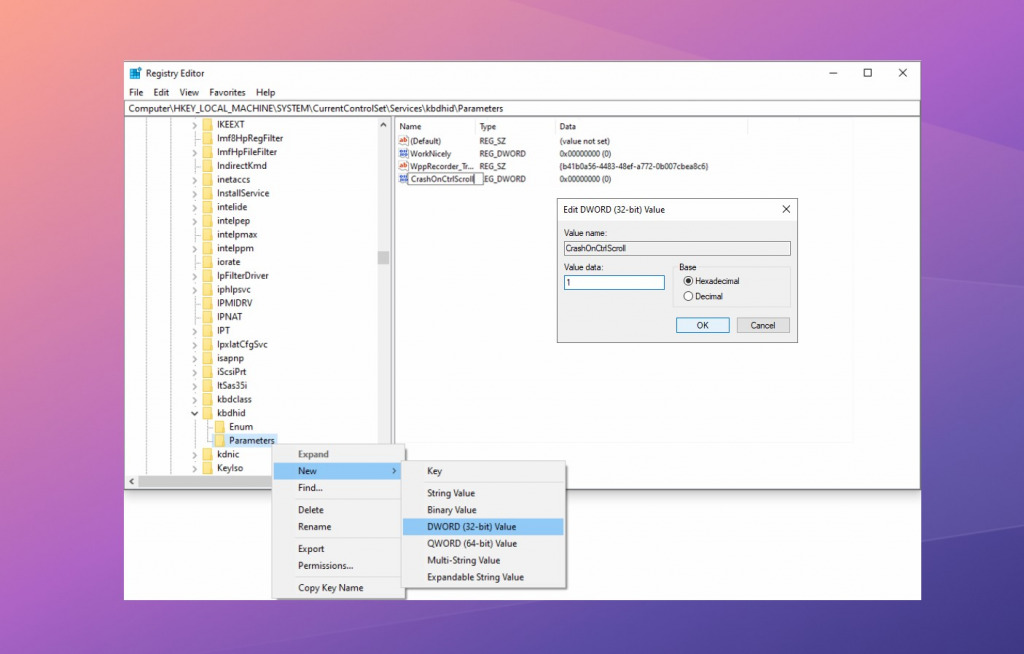This screenshot has width=1024, height=654.
Task: Confirm the DWORD edit with OK
Action: pos(703,325)
